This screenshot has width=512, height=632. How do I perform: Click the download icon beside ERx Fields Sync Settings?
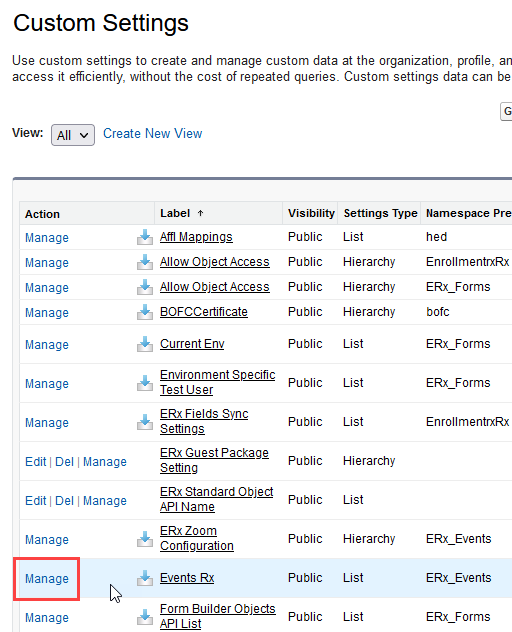point(145,422)
